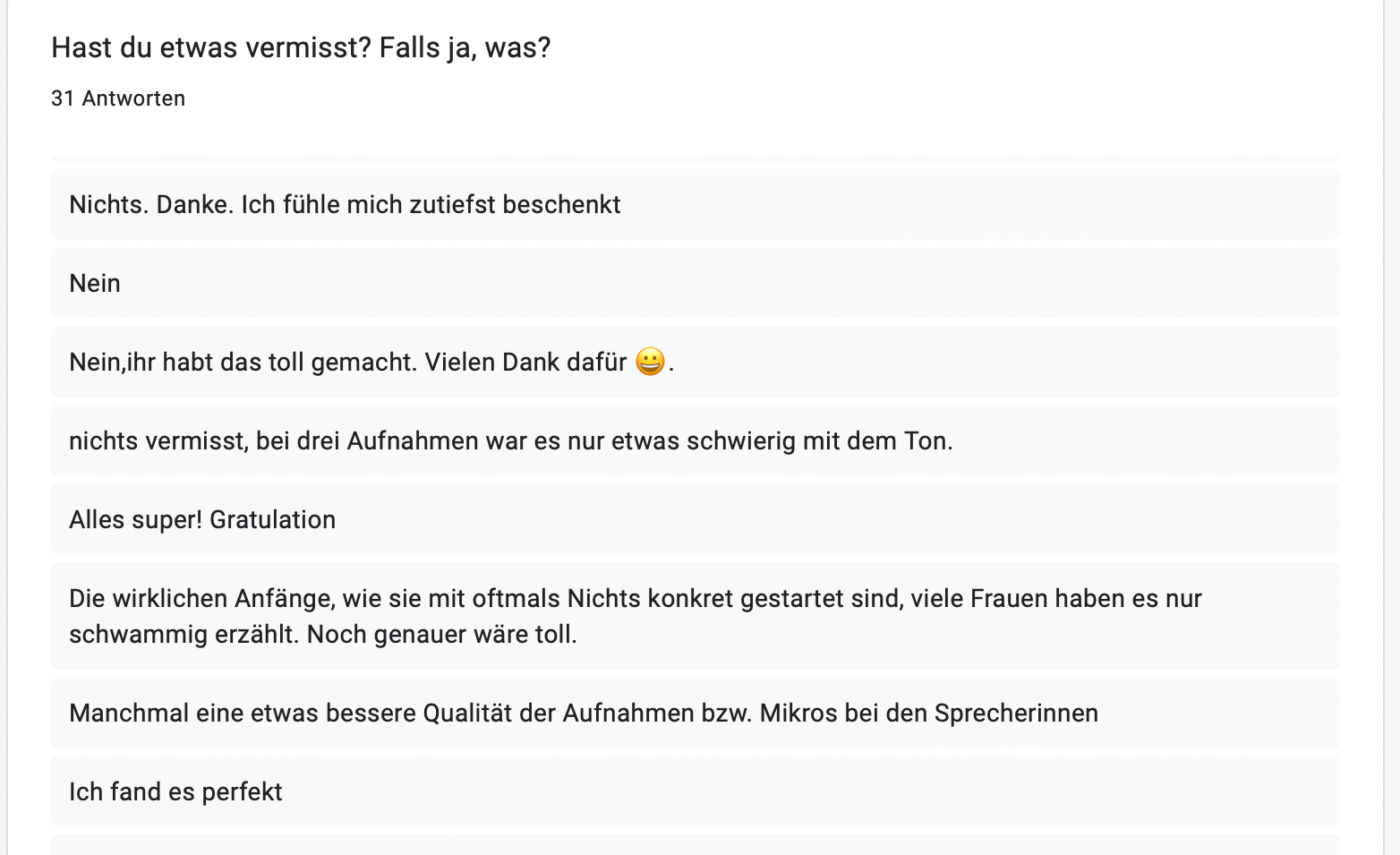
Task: Click the word 'Gratulation'
Action: [272, 520]
